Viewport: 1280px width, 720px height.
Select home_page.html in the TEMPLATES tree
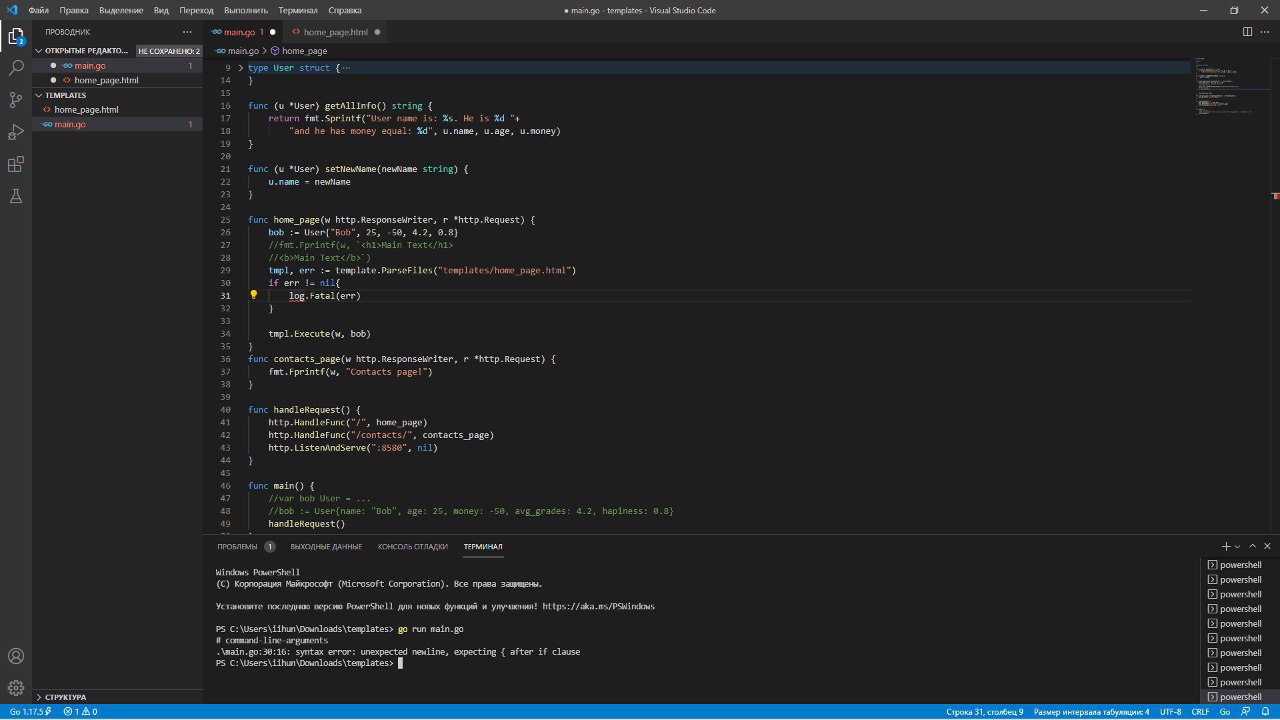[86, 109]
